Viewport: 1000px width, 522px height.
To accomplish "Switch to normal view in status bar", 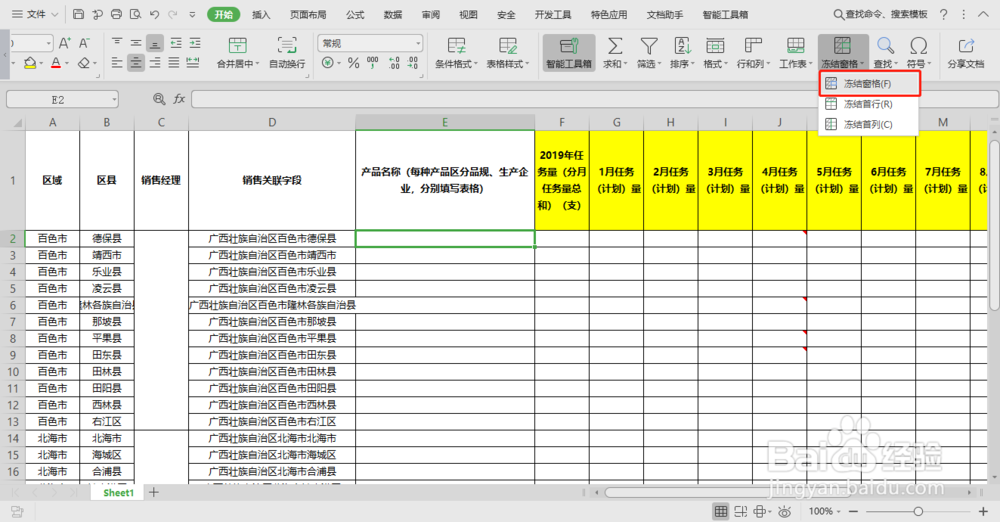I will (x=721, y=511).
